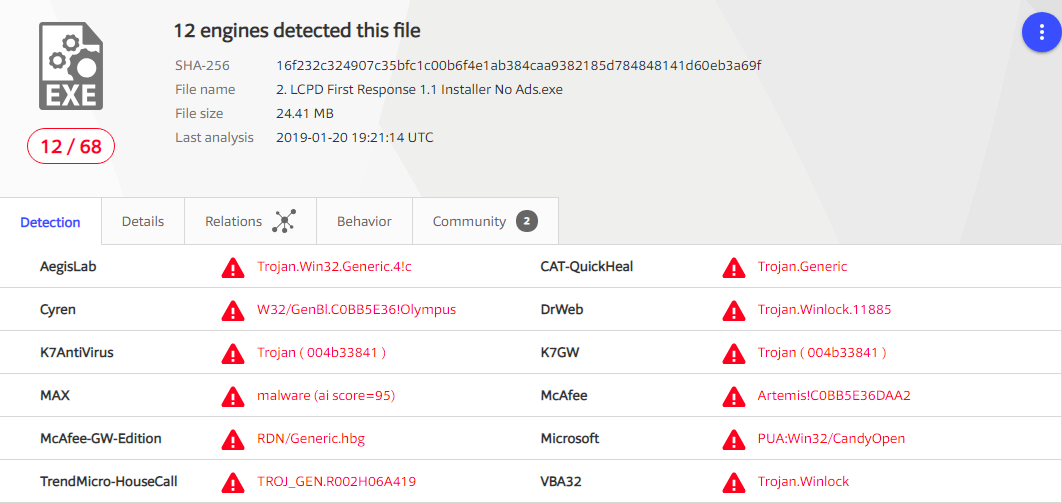Click the DrWeb detection warning icon
Viewport: 1062px width, 503px height.
[733, 310]
